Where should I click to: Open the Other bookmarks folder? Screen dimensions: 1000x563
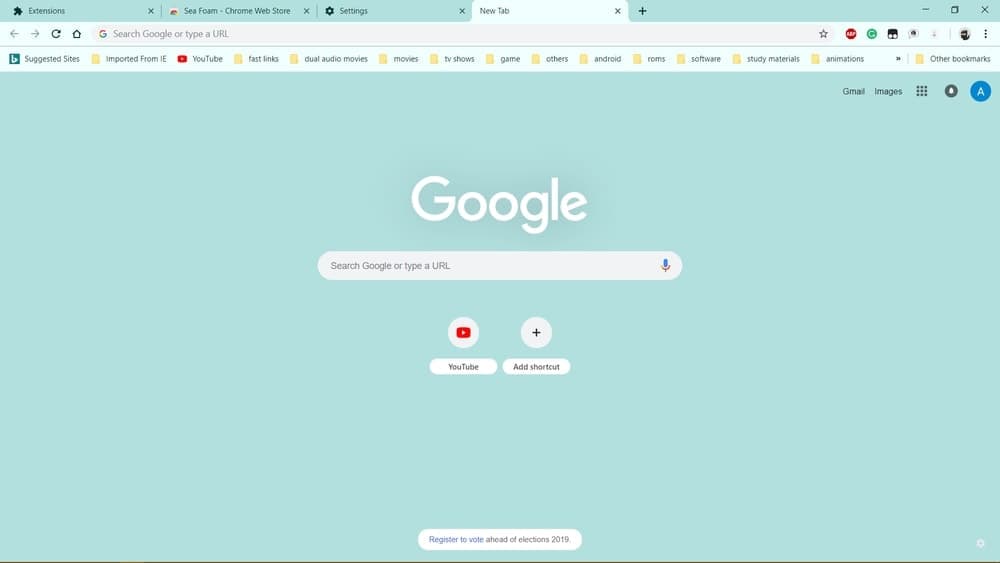(953, 59)
